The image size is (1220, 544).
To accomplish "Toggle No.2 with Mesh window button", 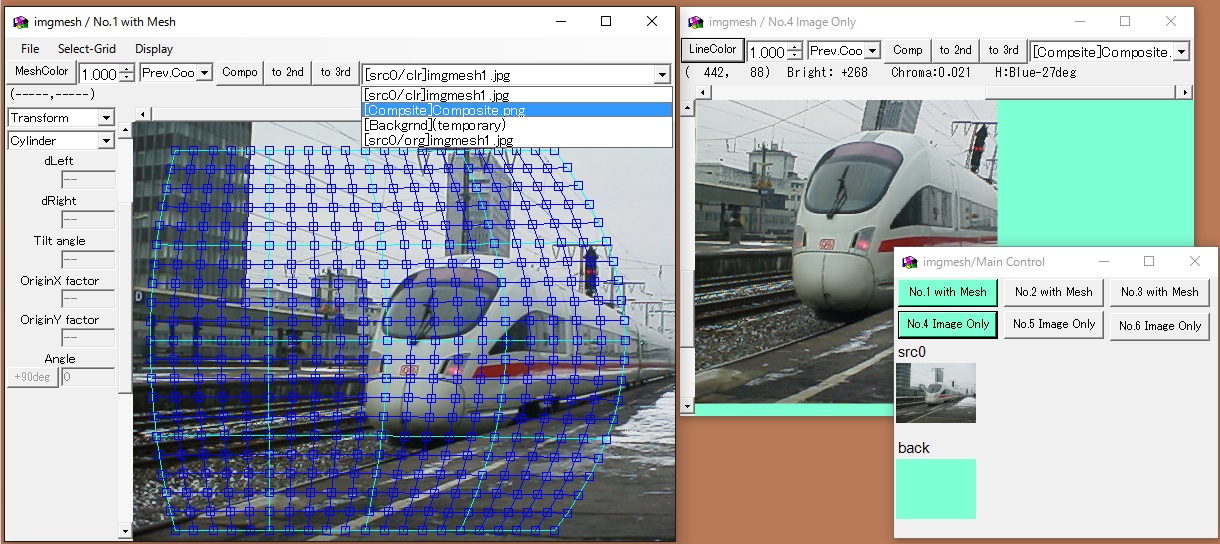I will [x=1053, y=292].
